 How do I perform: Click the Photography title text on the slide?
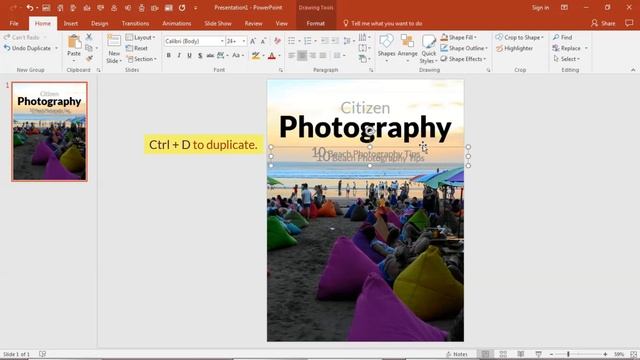coord(365,127)
